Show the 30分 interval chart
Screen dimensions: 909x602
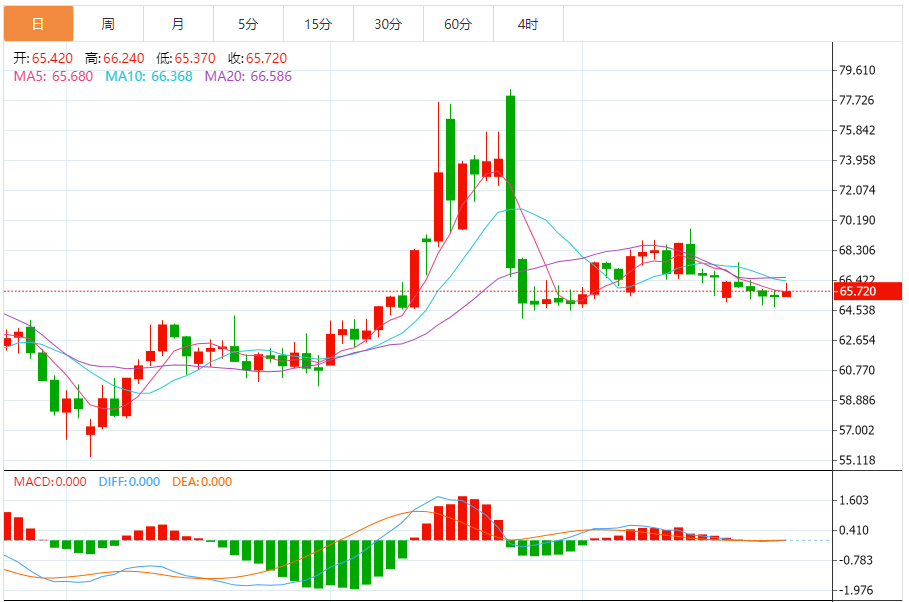coord(388,24)
